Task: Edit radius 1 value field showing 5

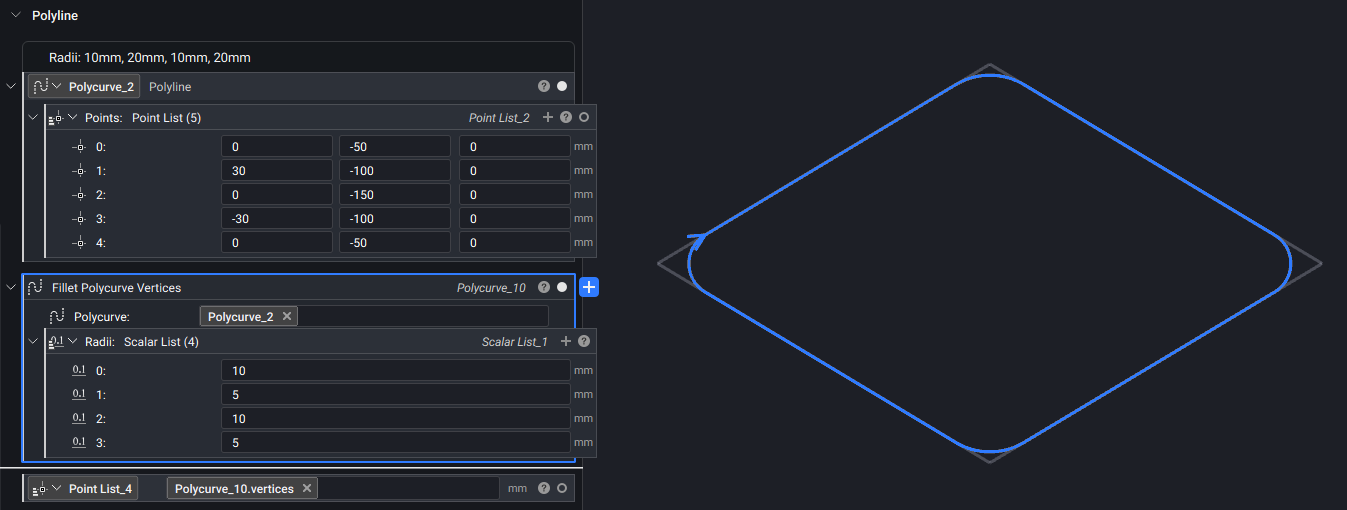Action: 396,395
